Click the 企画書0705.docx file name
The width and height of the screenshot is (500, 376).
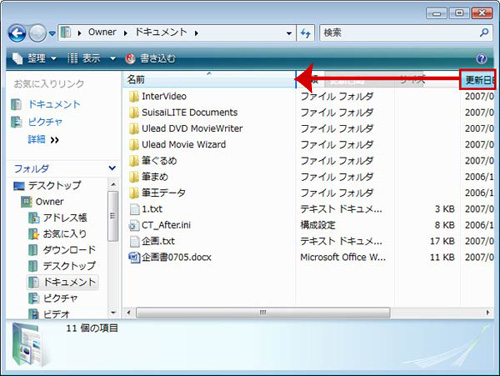(x=177, y=257)
